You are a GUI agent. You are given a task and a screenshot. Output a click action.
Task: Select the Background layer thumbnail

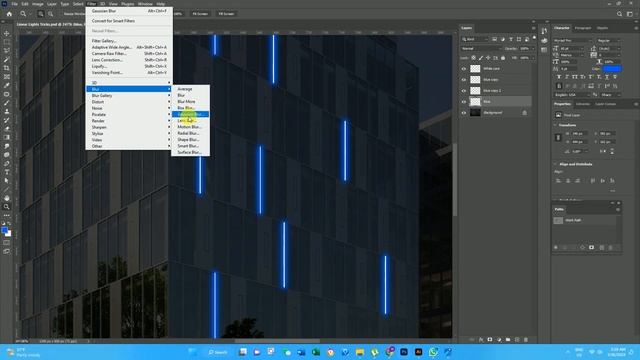tap(475, 113)
